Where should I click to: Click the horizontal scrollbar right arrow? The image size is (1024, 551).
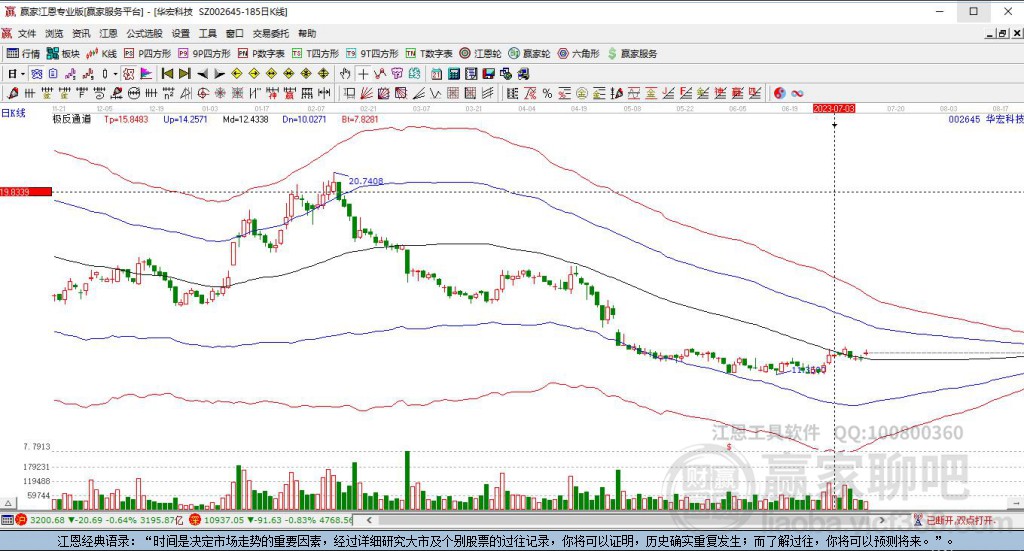click(x=882, y=520)
